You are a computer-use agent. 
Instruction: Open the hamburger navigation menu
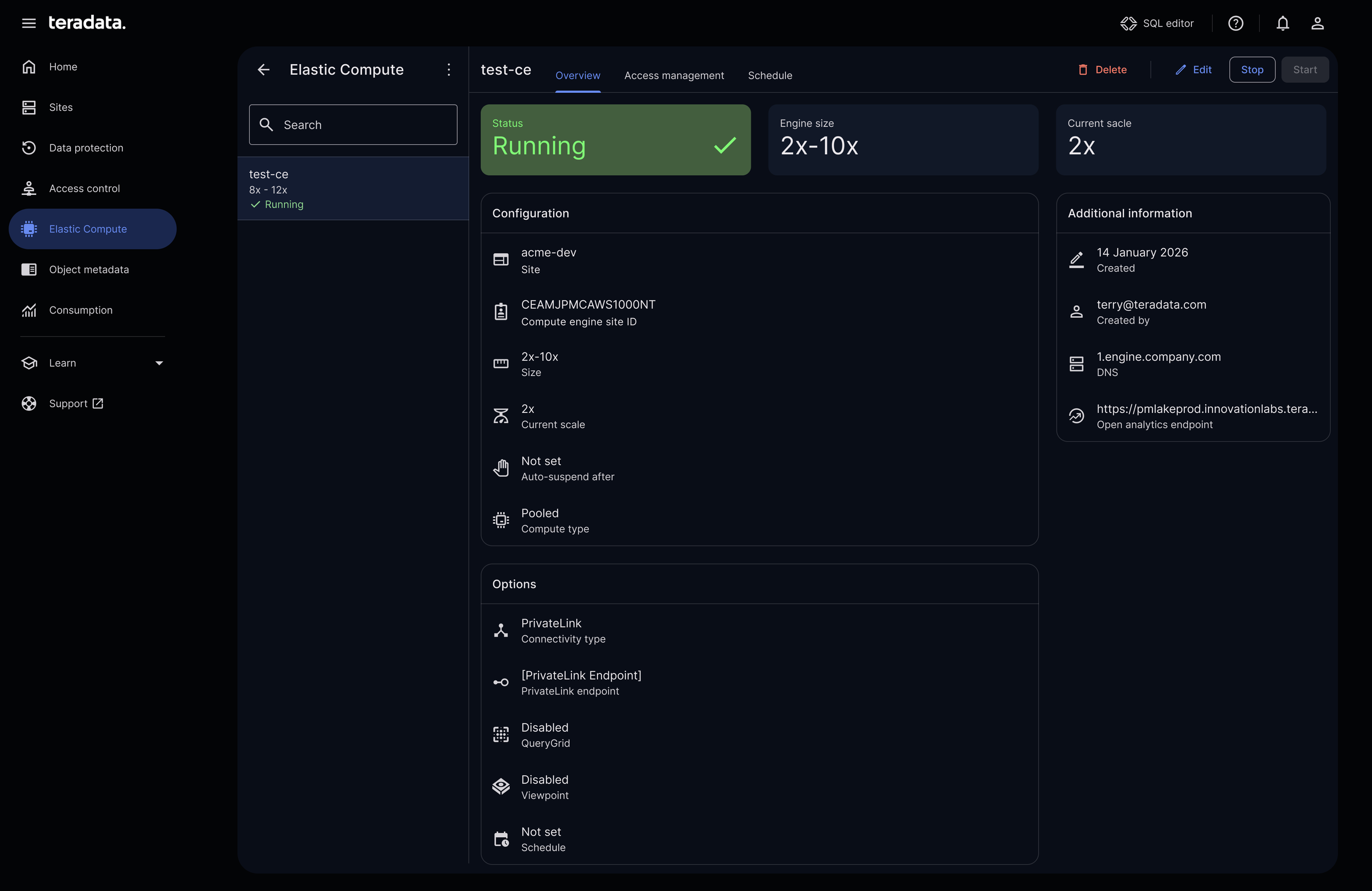pyautogui.click(x=29, y=23)
